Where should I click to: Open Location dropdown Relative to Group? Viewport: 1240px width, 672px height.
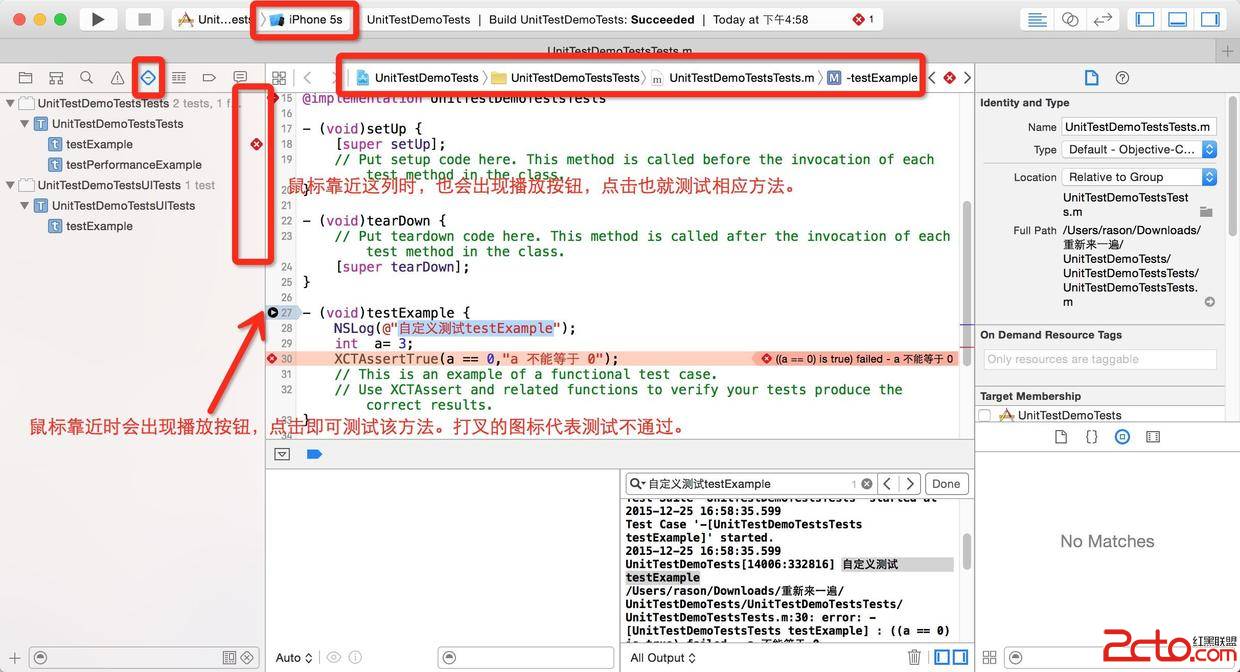coord(1139,177)
